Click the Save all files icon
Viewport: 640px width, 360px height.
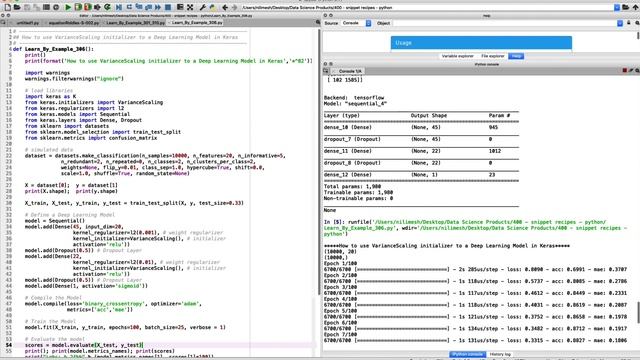pos(36,7)
